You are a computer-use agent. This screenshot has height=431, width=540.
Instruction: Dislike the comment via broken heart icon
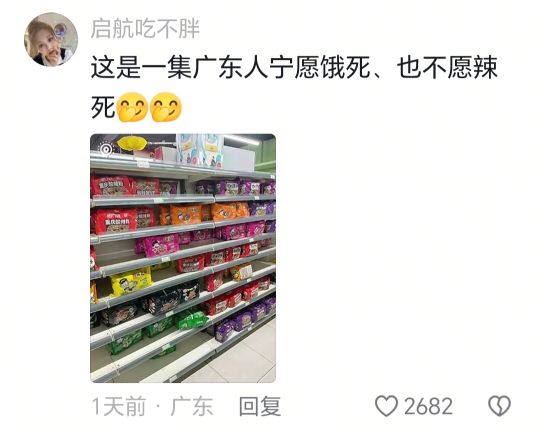coord(499,406)
